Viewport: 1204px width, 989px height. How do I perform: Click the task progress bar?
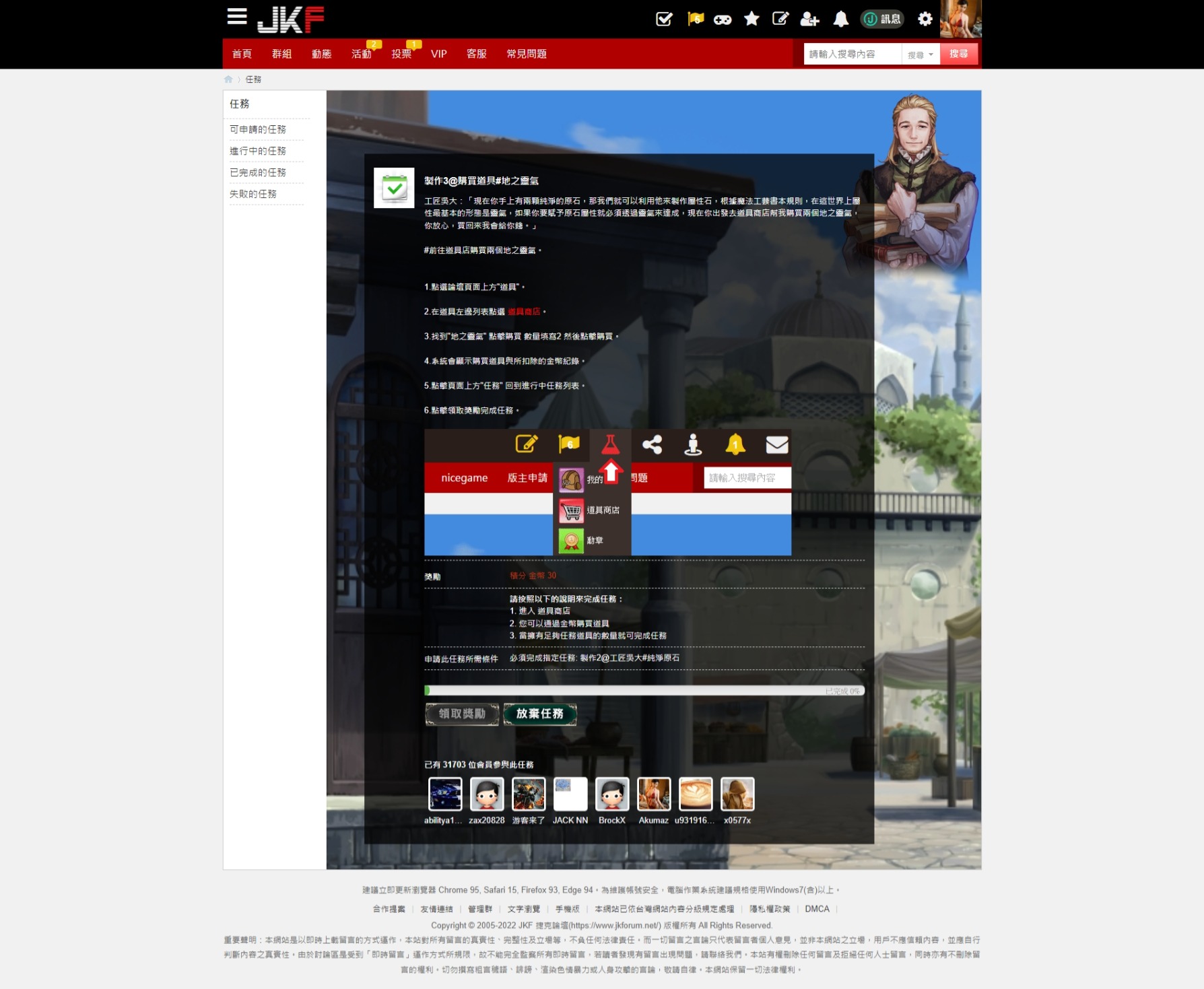[644, 691]
